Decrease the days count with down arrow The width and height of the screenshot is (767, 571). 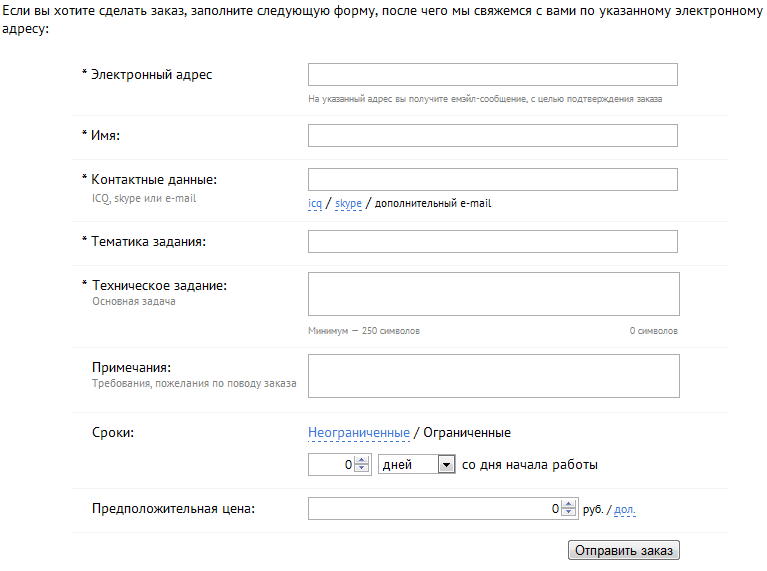pyautogui.click(x=362, y=469)
